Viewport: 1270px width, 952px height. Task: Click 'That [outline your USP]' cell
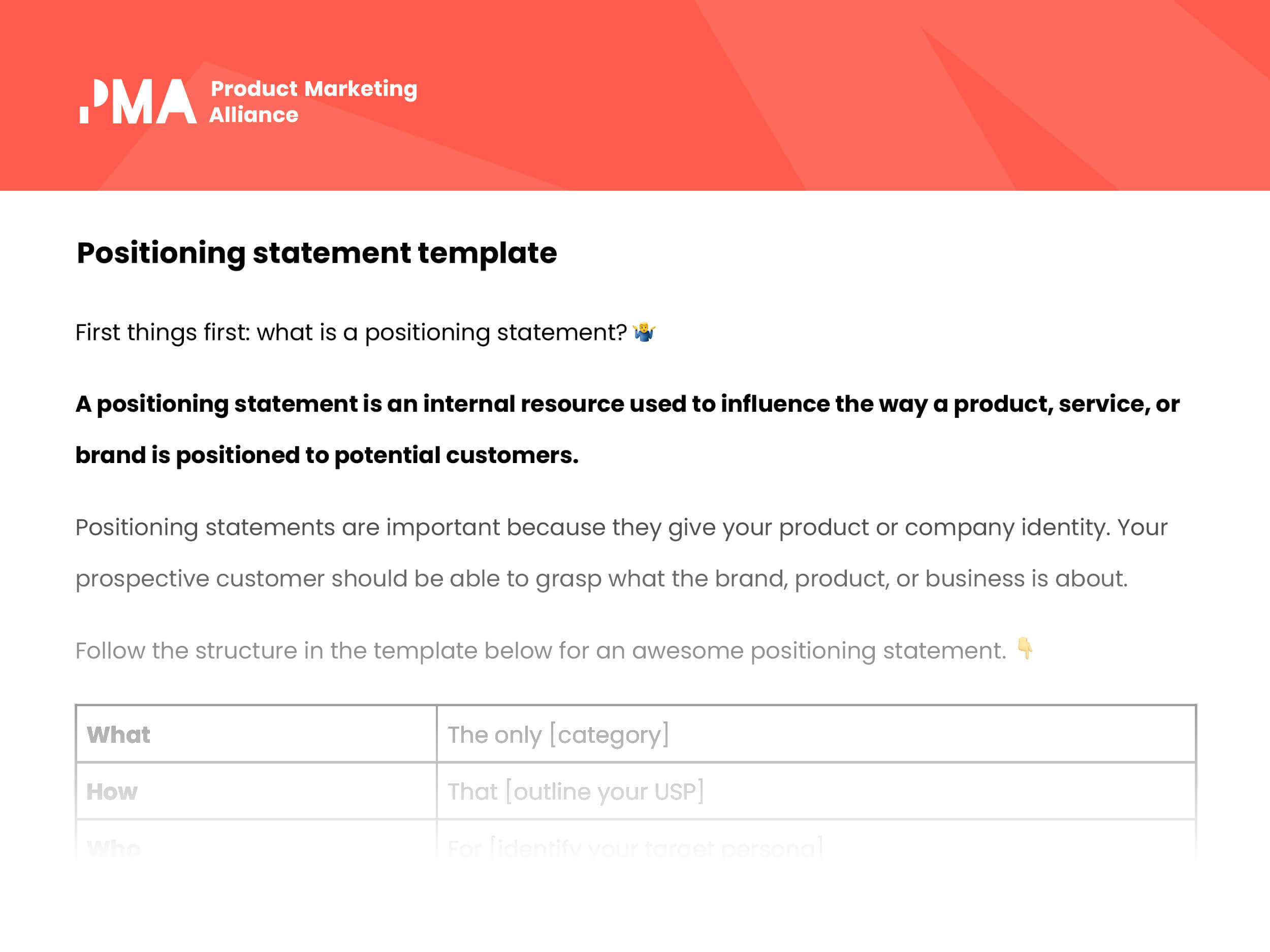(x=816, y=791)
